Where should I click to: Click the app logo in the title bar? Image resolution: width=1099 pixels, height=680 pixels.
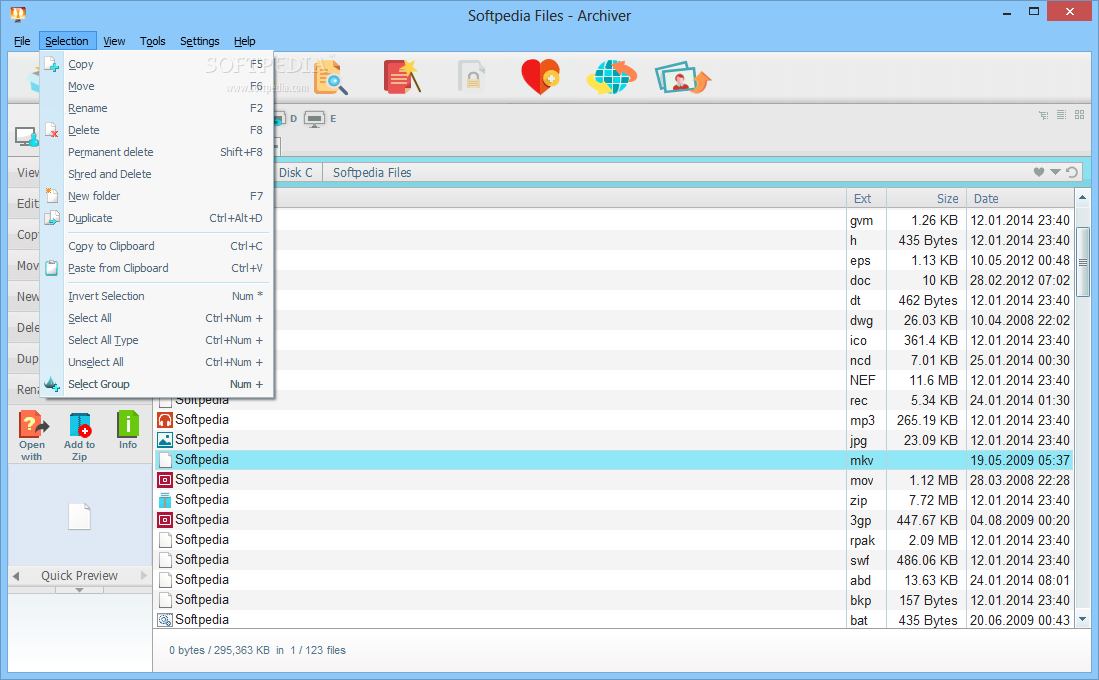18,13
